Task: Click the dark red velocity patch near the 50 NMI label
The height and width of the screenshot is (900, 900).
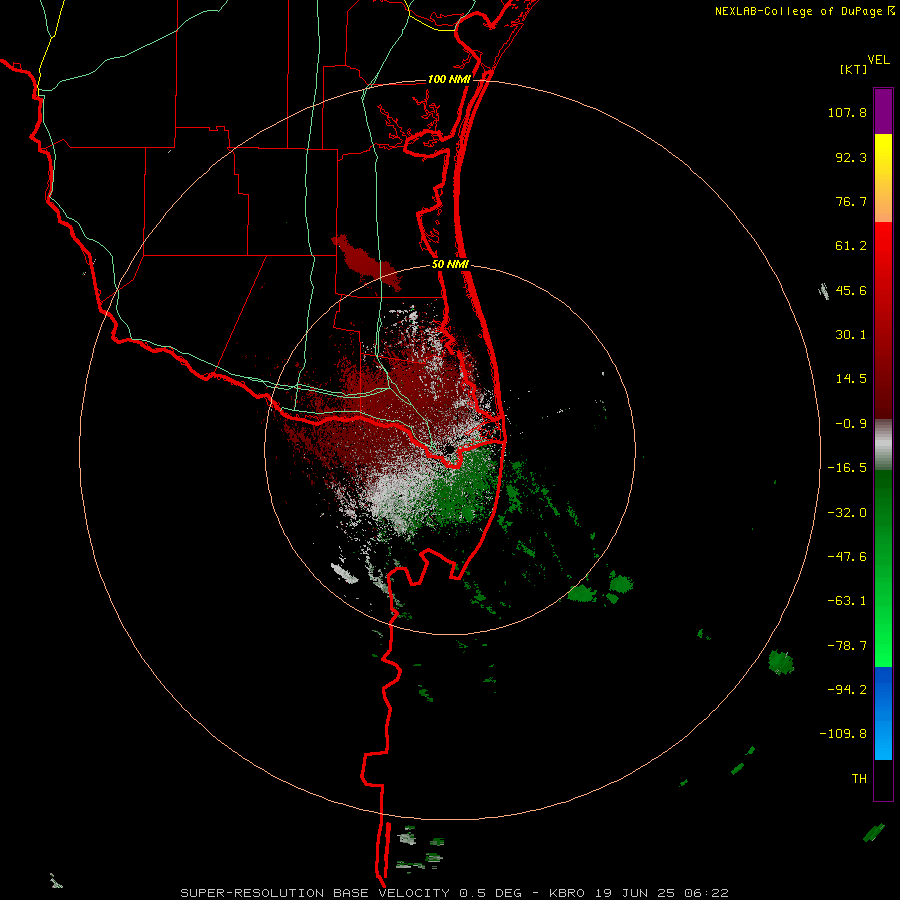Action: point(367,262)
